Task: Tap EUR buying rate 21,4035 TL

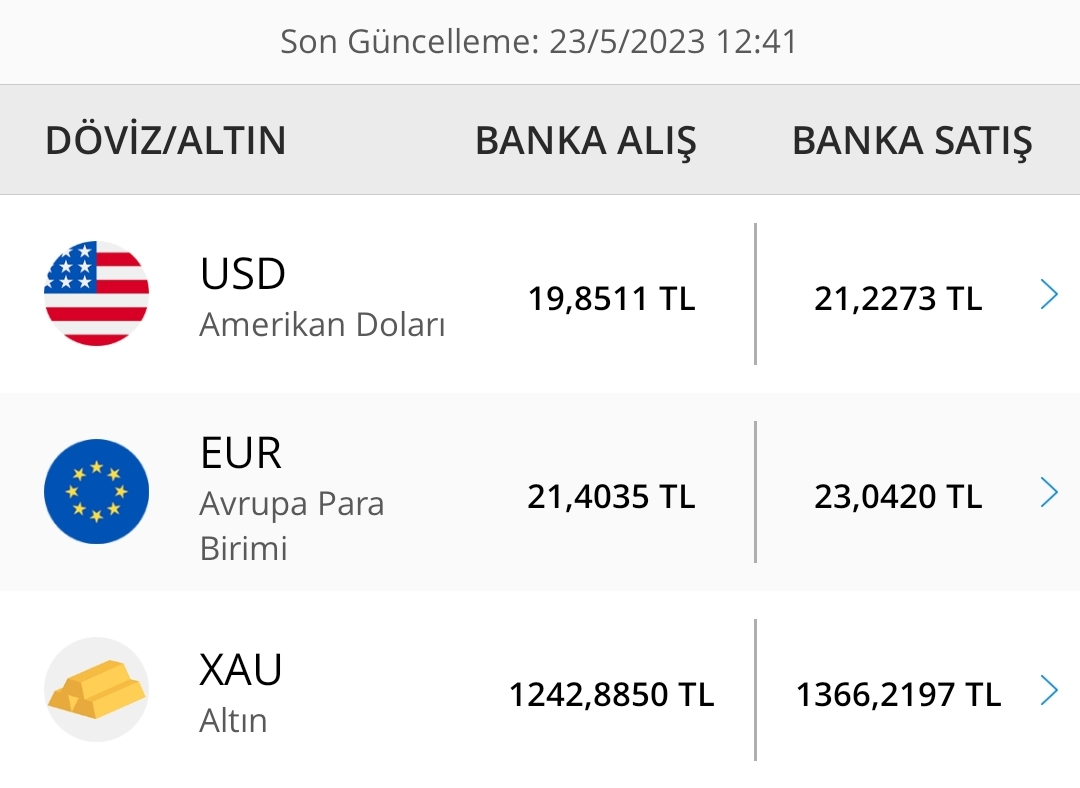Action: (x=612, y=497)
